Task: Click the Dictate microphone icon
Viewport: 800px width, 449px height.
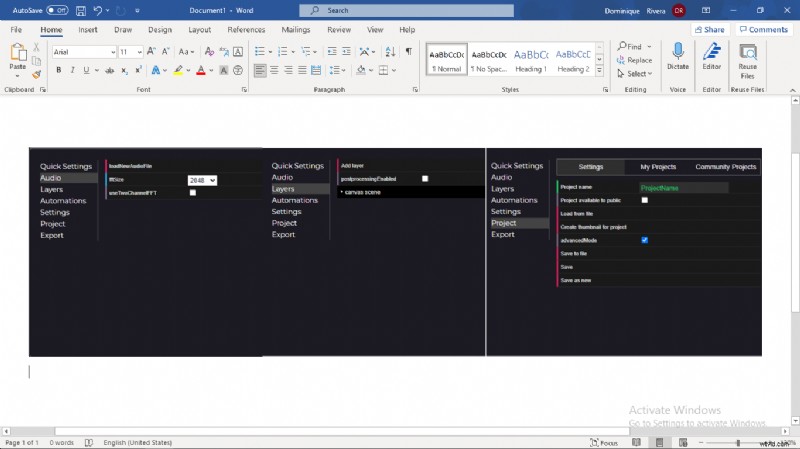Action: [678, 52]
